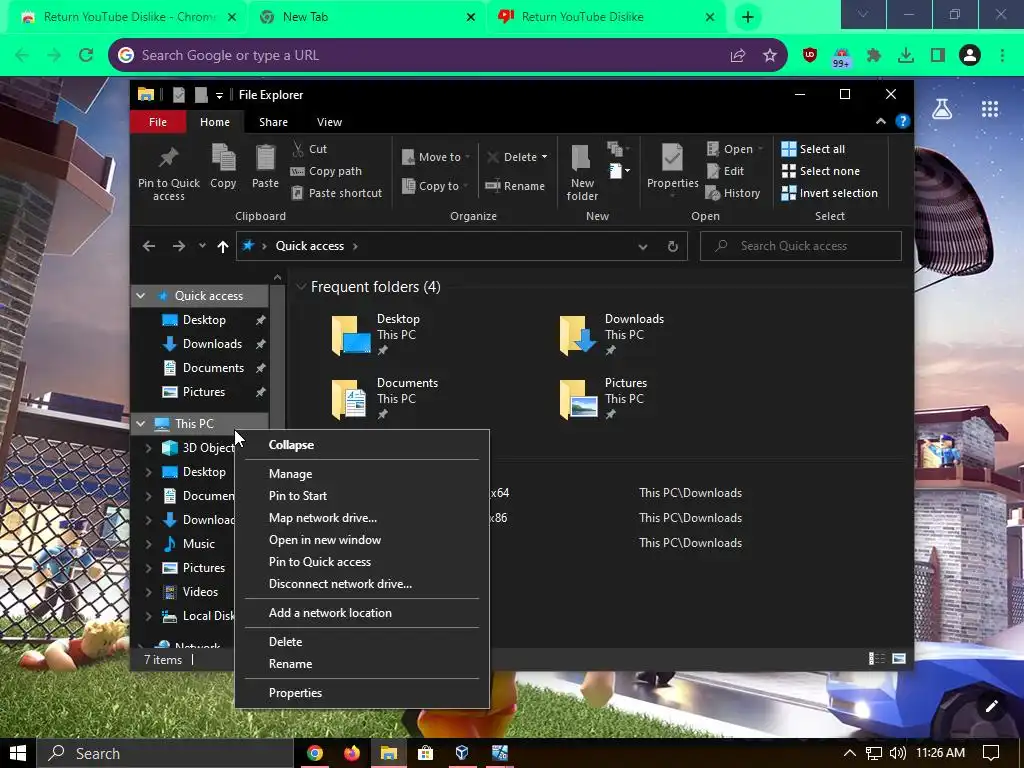1024x768 pixels.
Task: Go up one level with the up arrow
Action: pos(223,246)
